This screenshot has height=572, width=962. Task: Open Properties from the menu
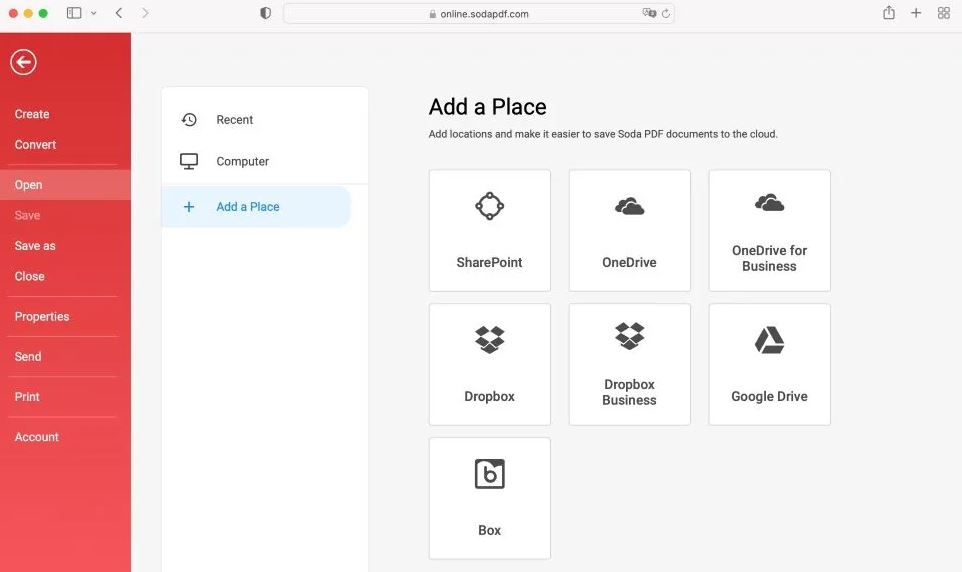click(42, 317)
